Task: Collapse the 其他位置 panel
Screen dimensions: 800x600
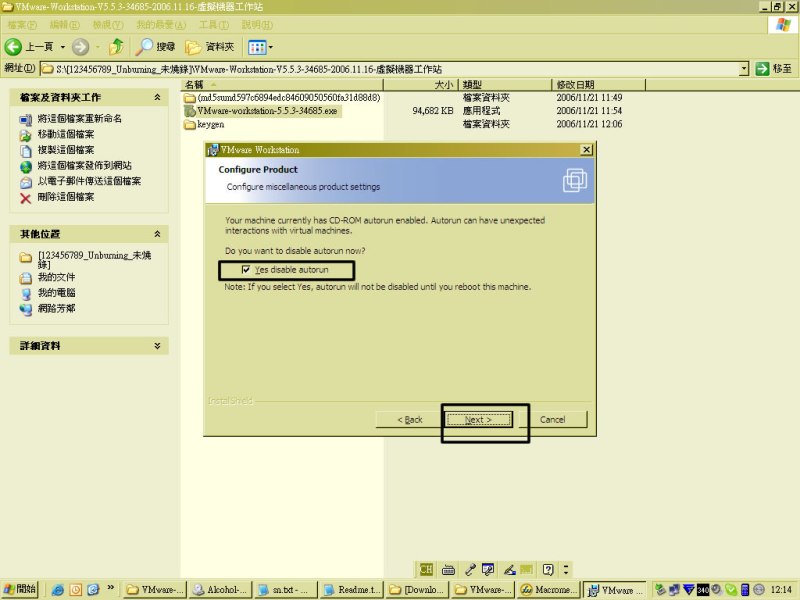Action: (157, 234)
